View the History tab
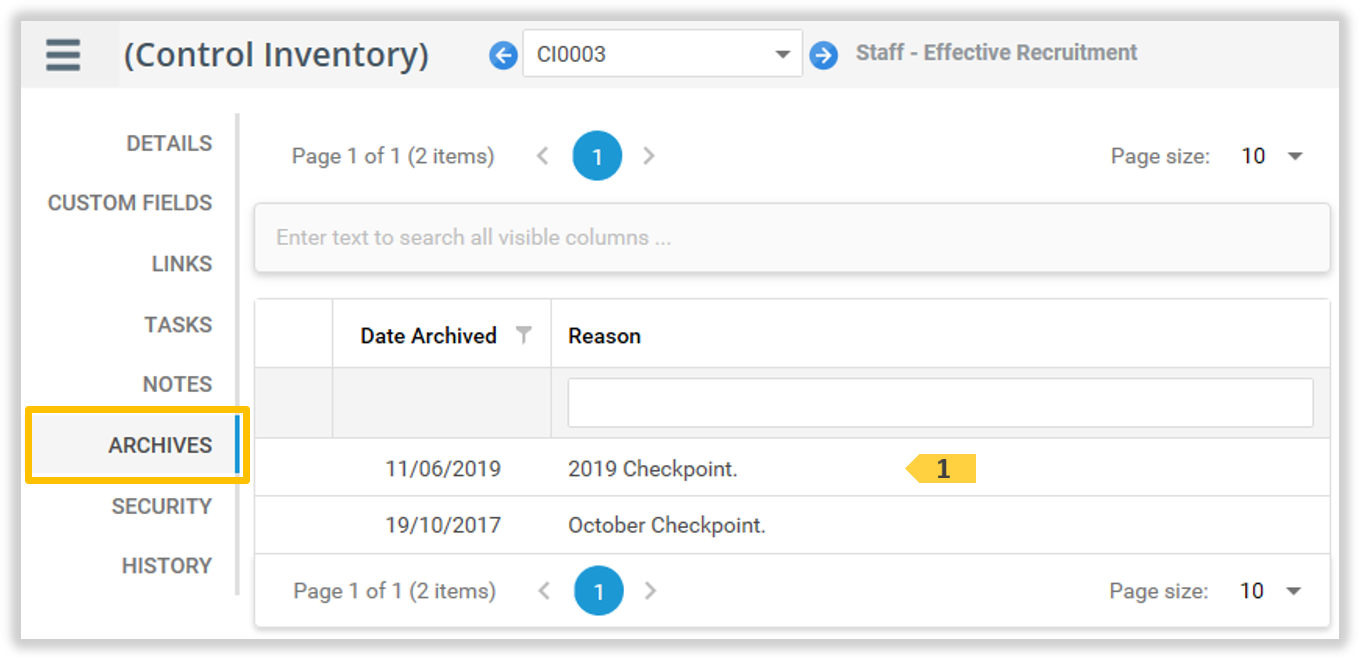The image size is (1360, 660). [167, 566]
